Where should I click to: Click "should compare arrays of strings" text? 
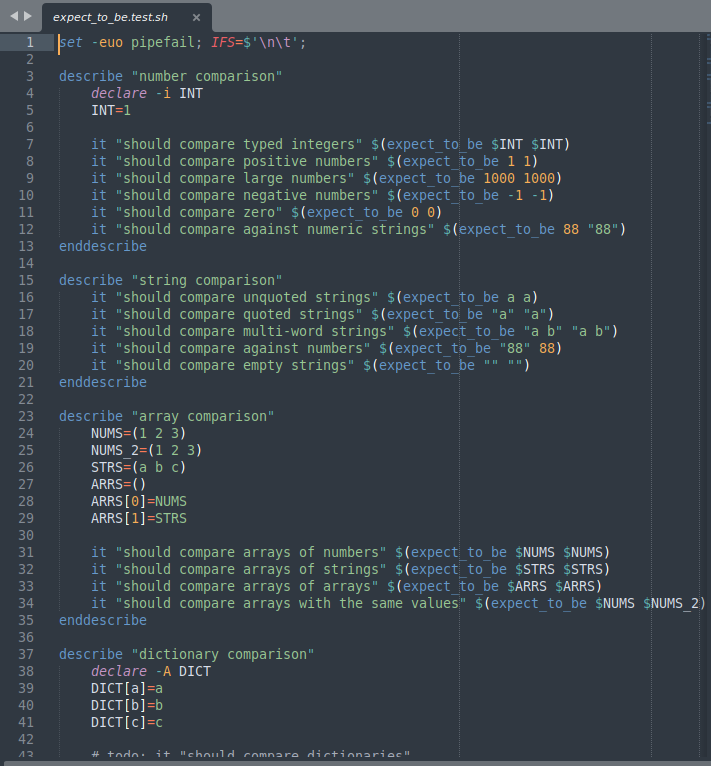click(251, 570)
